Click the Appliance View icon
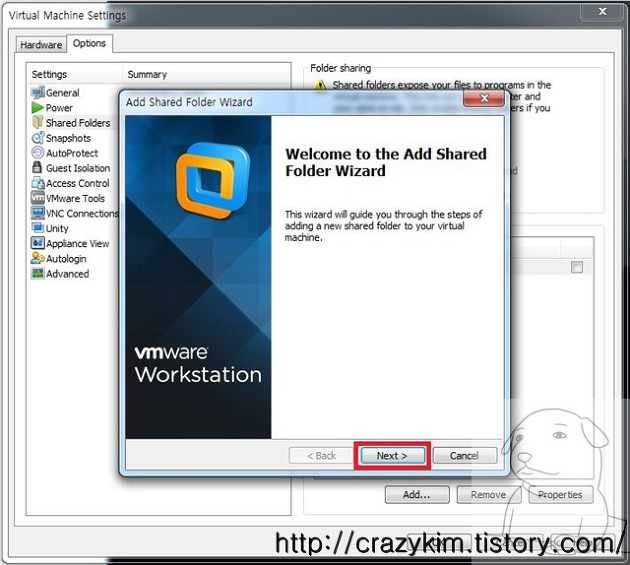The width and height of the screenshot is (630, 565). coord(37,243)
